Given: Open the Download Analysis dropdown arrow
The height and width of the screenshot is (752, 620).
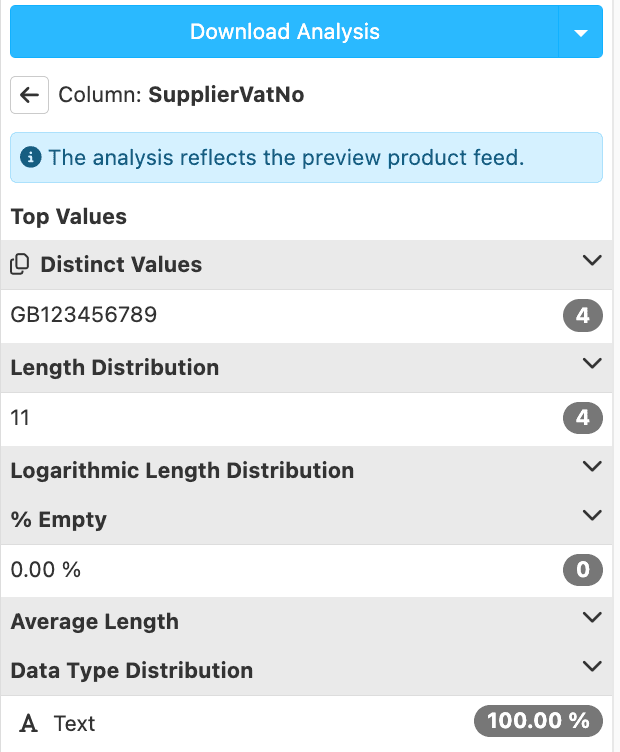Looking at the screenshot, I should coord(581,32).
